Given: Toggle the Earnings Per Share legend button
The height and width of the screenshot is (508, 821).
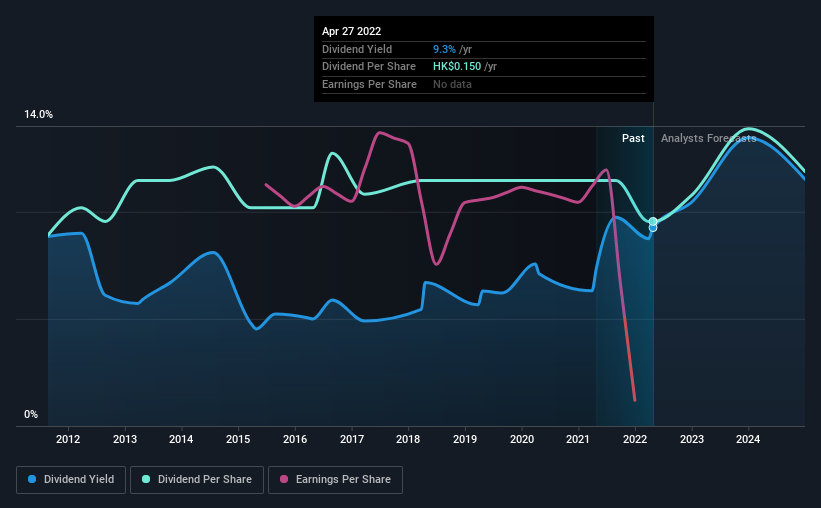Looking at the screenshot, I should point(335,480).
